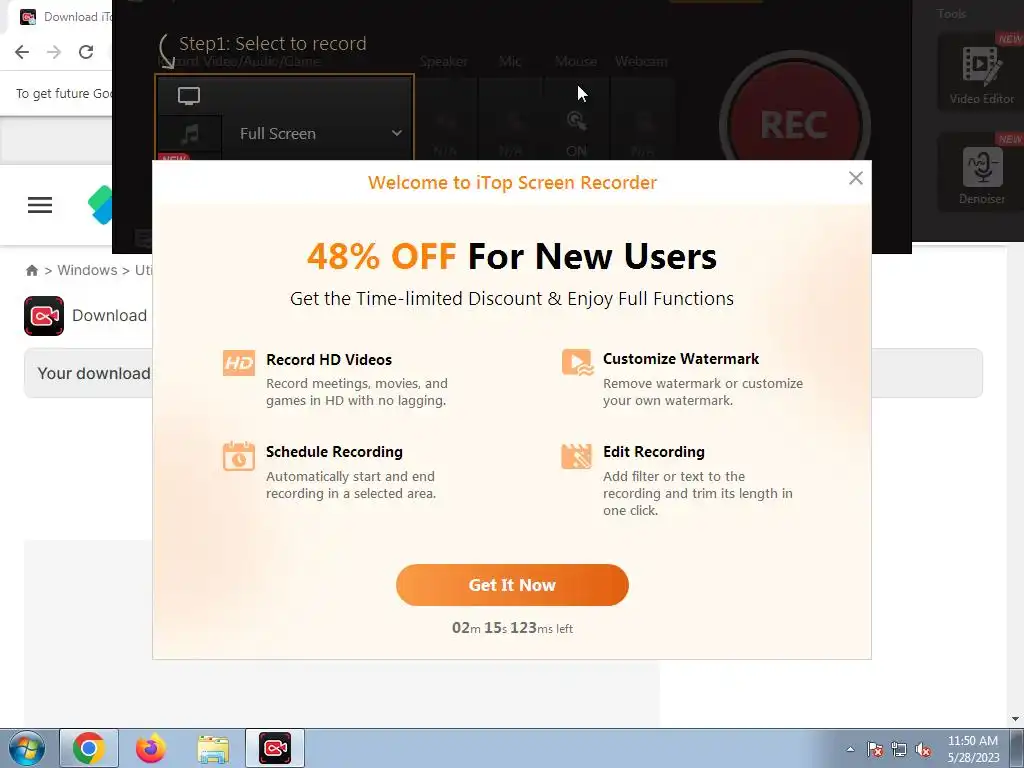Click the Customize Watermark icon
This screenshot has width=1024, height=768.
point(577,362)
